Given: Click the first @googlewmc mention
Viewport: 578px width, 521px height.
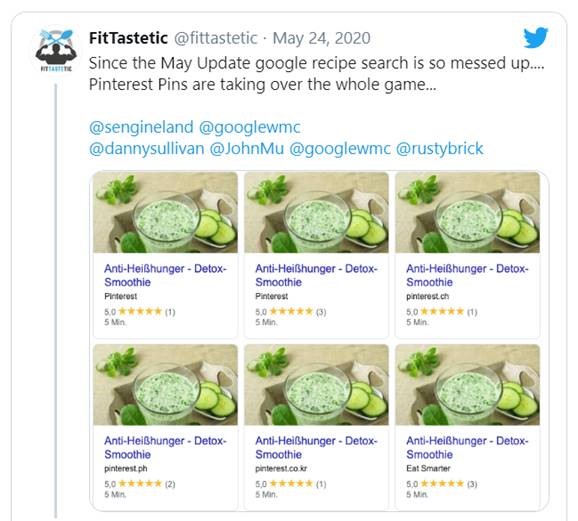Looking at the screenshot, I should click(x=250, y=127).
